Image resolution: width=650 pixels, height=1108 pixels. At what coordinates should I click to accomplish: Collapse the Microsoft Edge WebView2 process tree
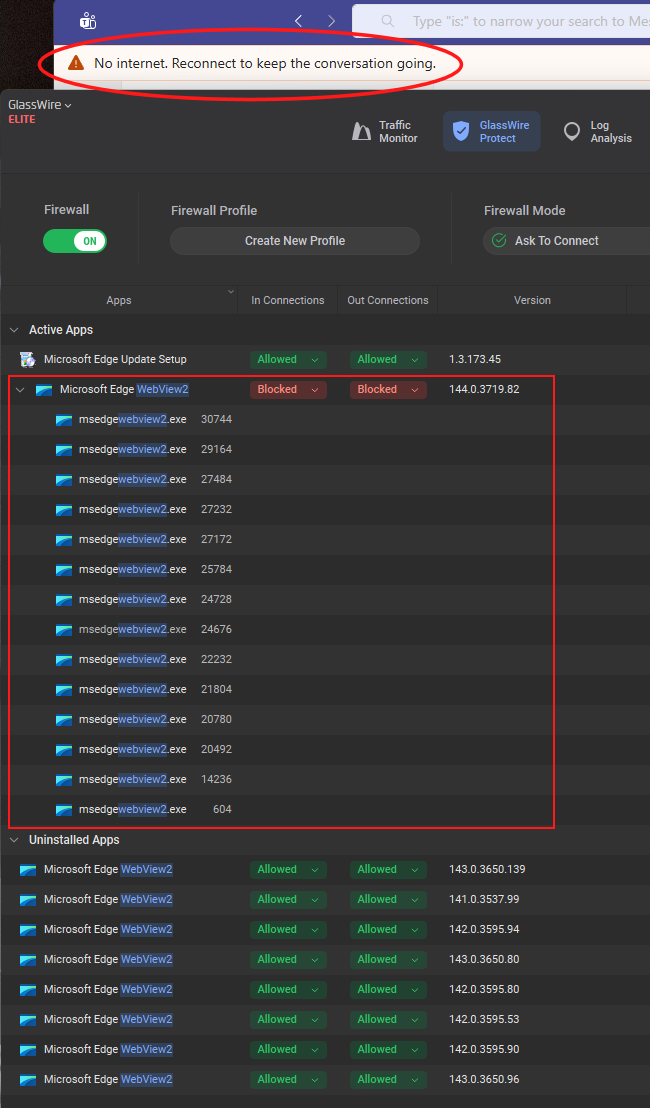click(20, 390)
